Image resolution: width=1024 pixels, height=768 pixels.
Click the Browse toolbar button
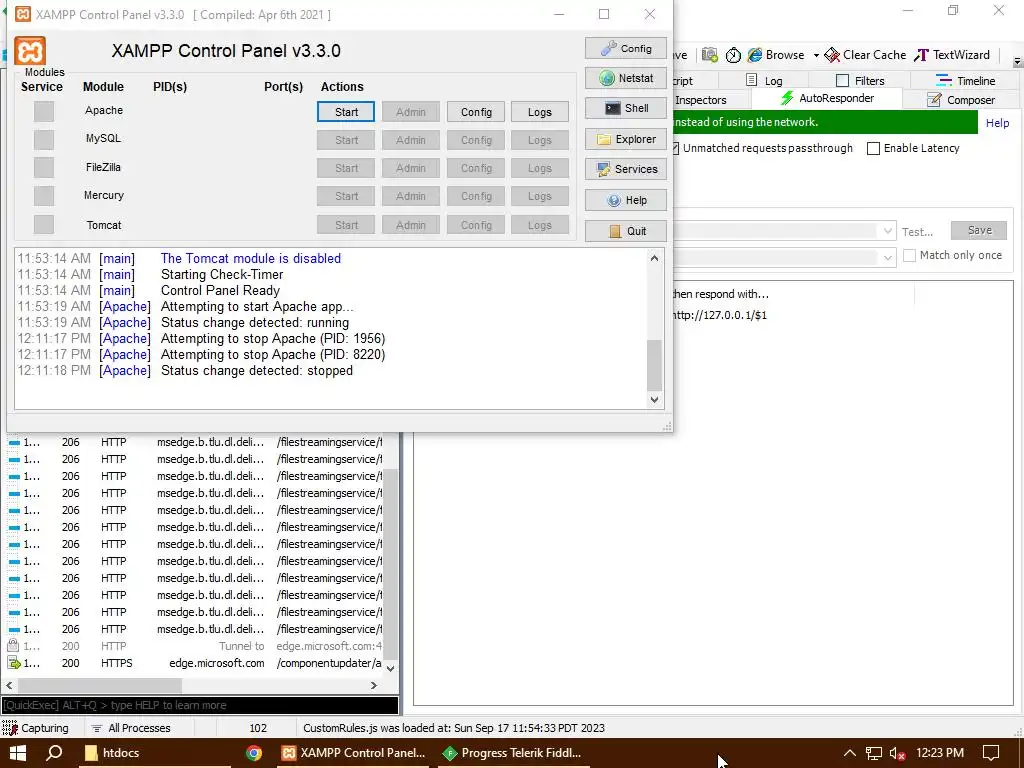pos(776,55)
